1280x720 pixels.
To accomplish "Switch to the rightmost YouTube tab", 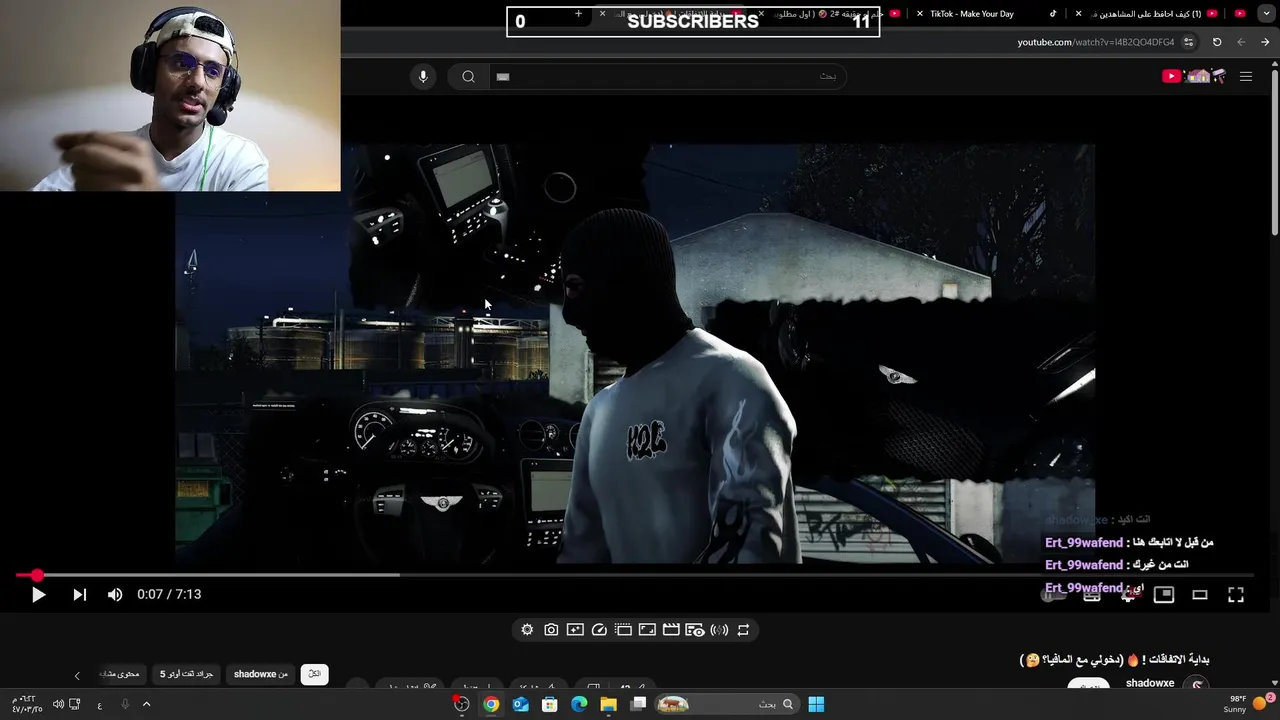I will coord(1241,14).
